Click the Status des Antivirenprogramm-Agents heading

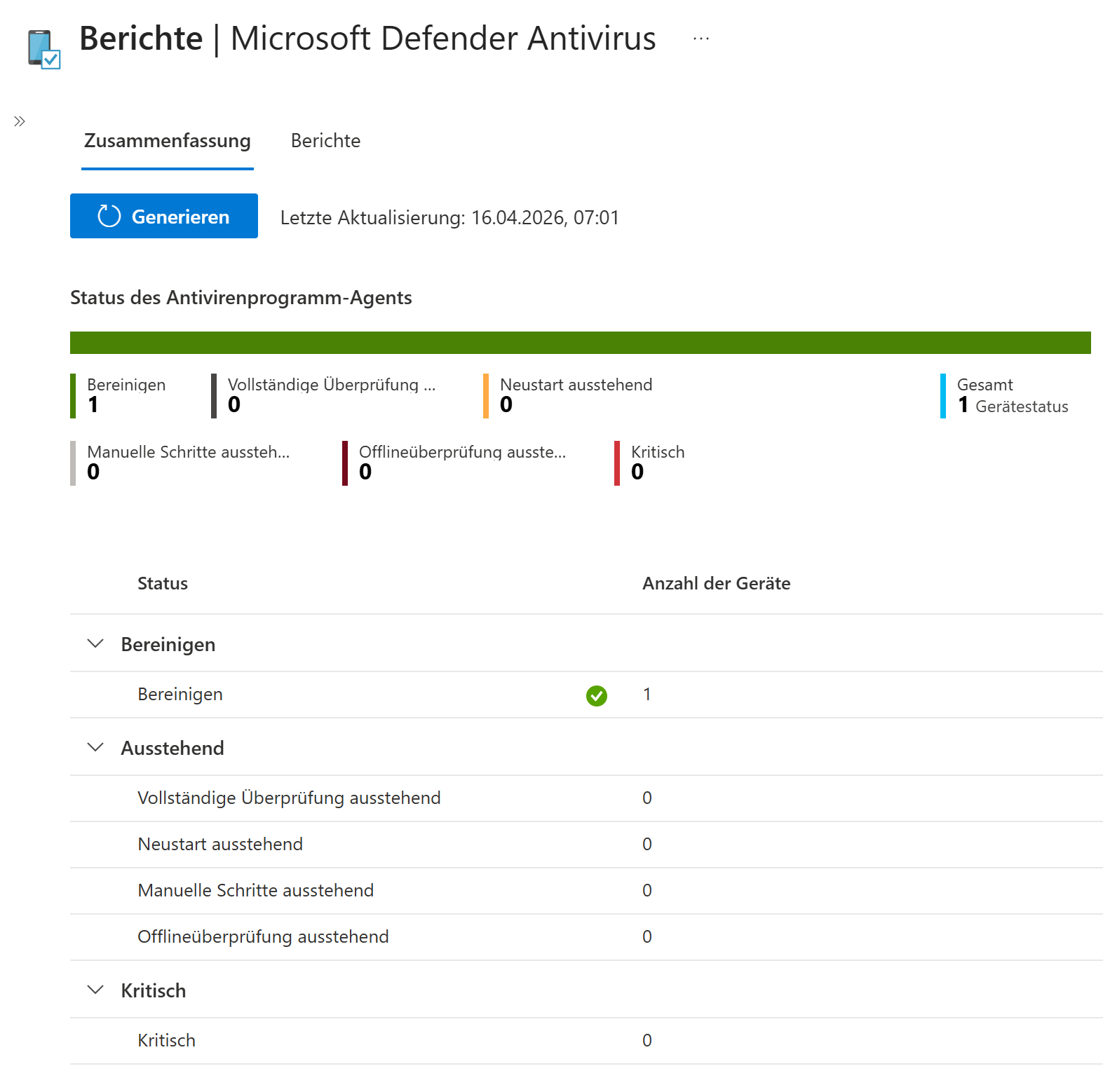tap(241, 298)
